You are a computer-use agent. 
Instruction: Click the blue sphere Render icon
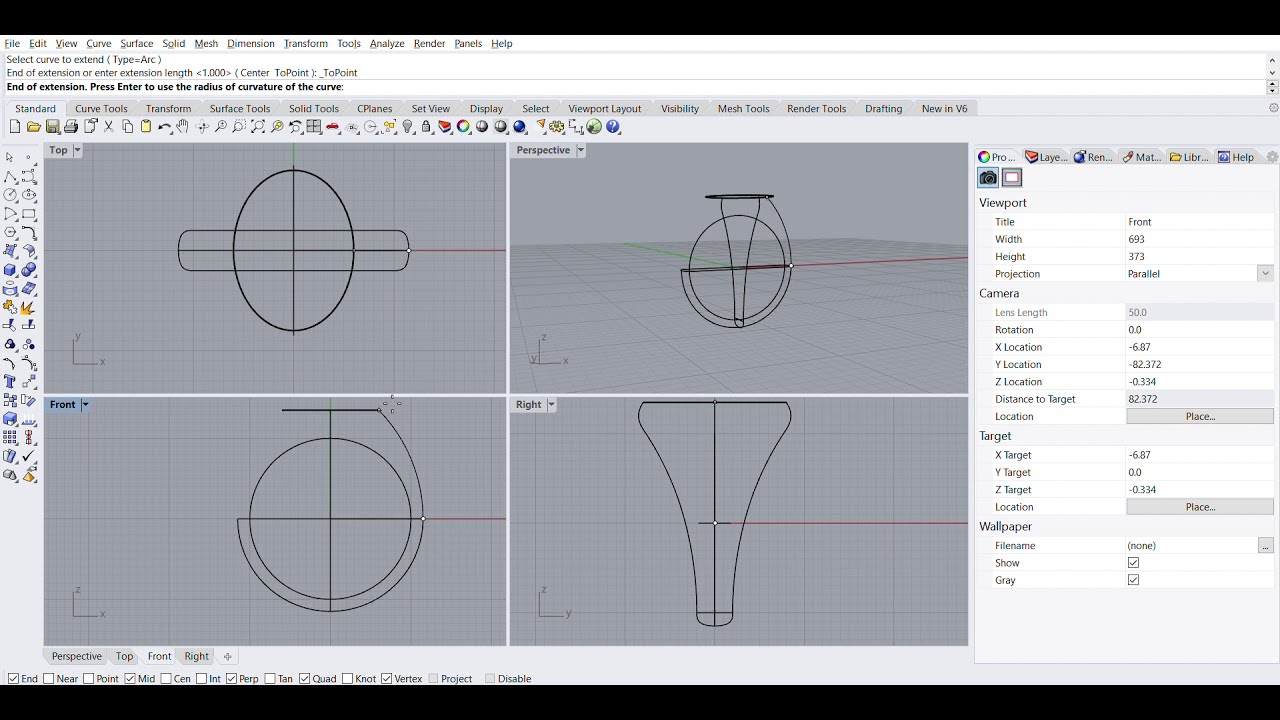pyautogui.click(x=519, y=127)
